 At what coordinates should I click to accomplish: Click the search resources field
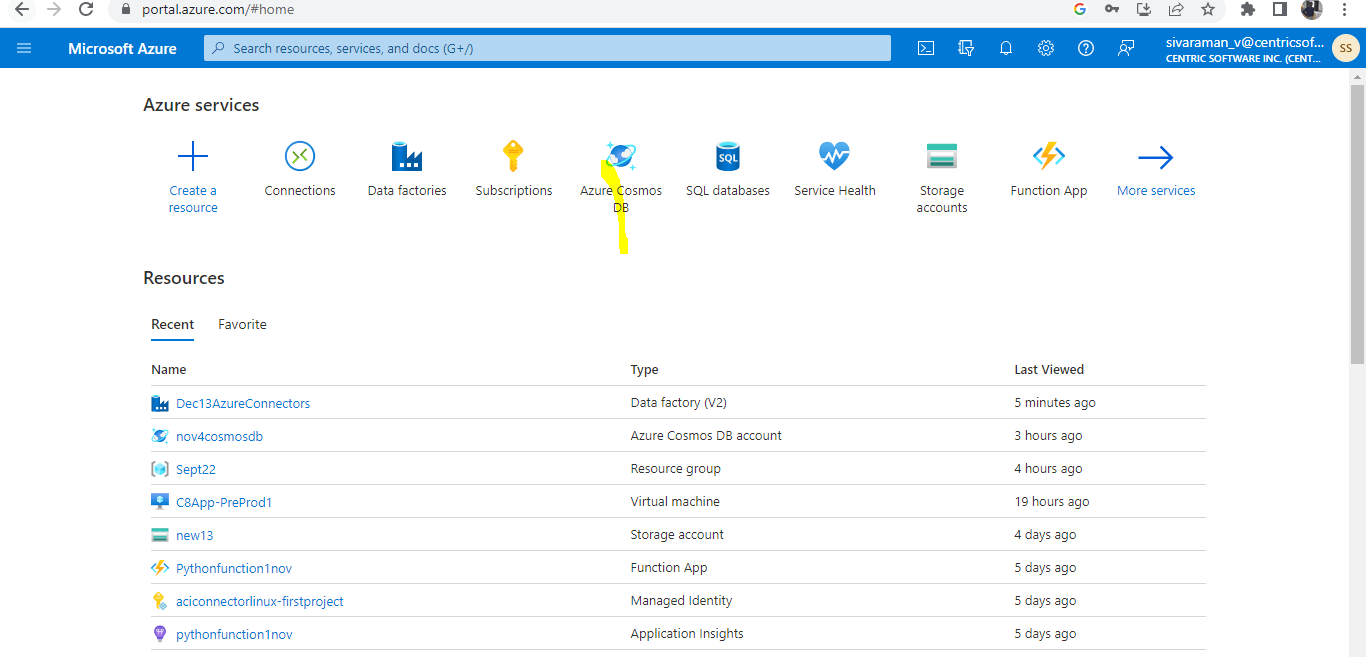[x=546, y=47]
